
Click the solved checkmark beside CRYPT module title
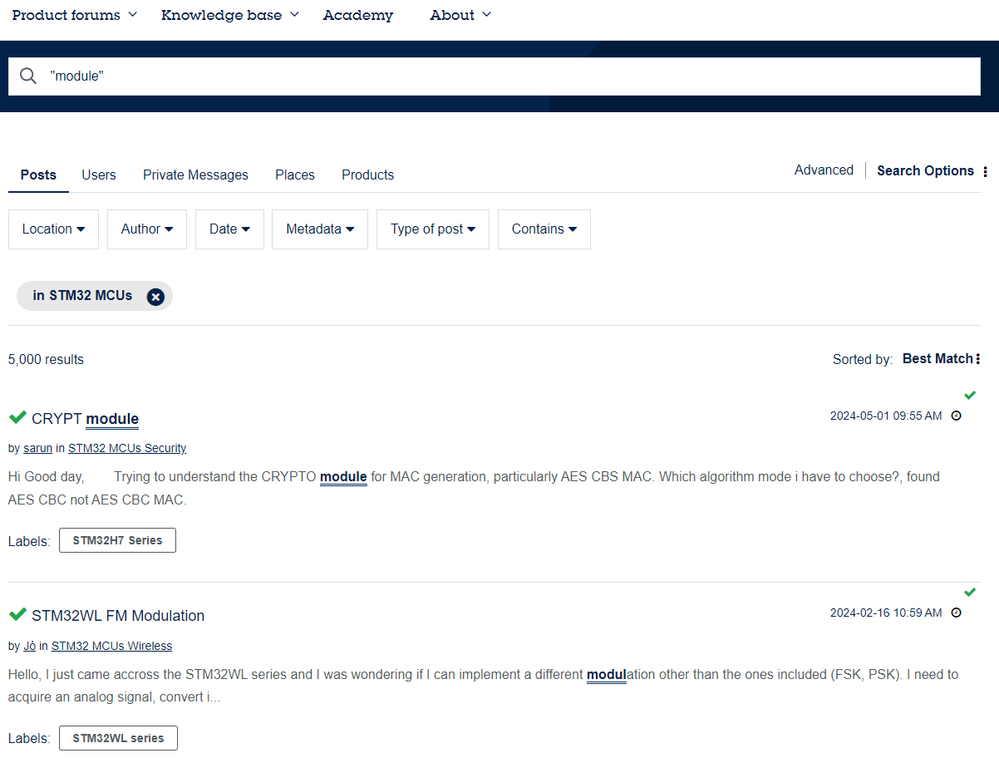tap(18, 418)
